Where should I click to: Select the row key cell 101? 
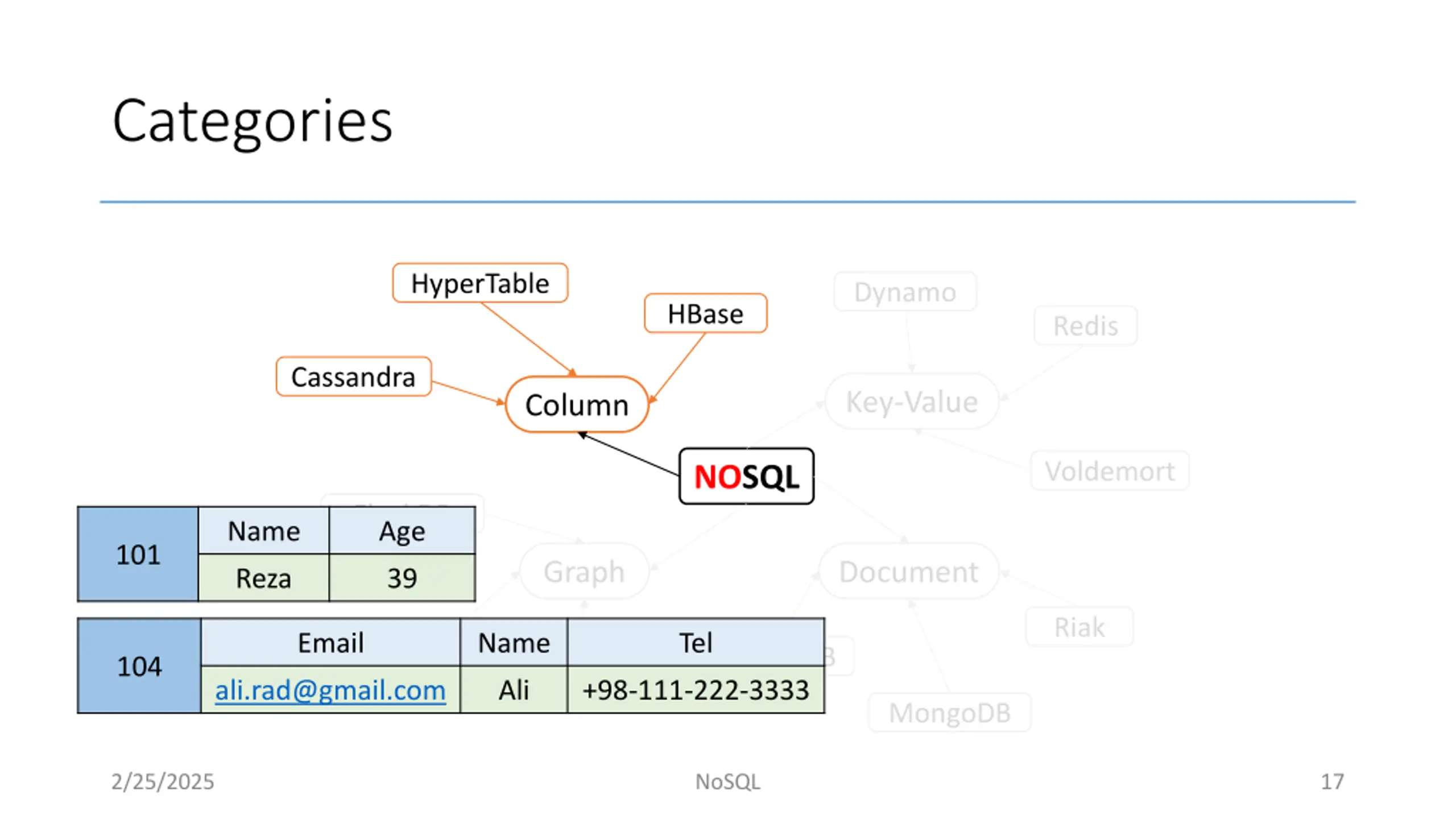coord(138,554)
